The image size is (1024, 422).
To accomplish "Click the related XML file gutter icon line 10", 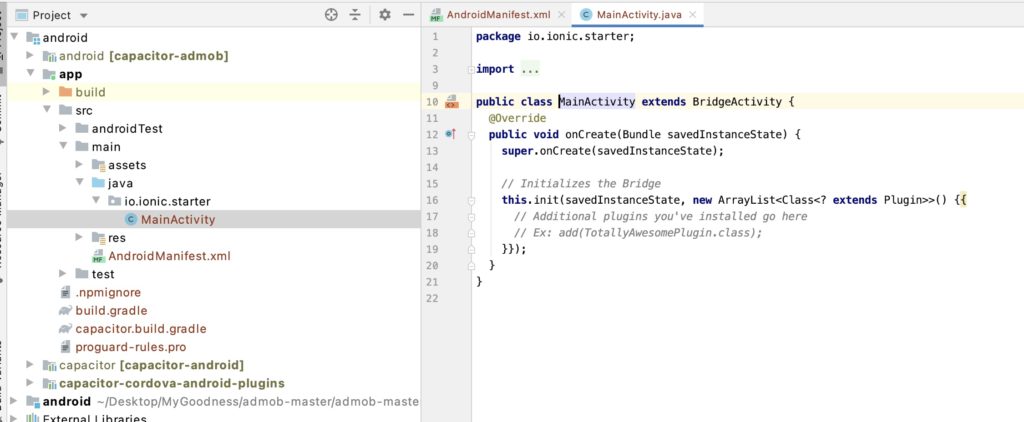I will [x=452, y=101].
